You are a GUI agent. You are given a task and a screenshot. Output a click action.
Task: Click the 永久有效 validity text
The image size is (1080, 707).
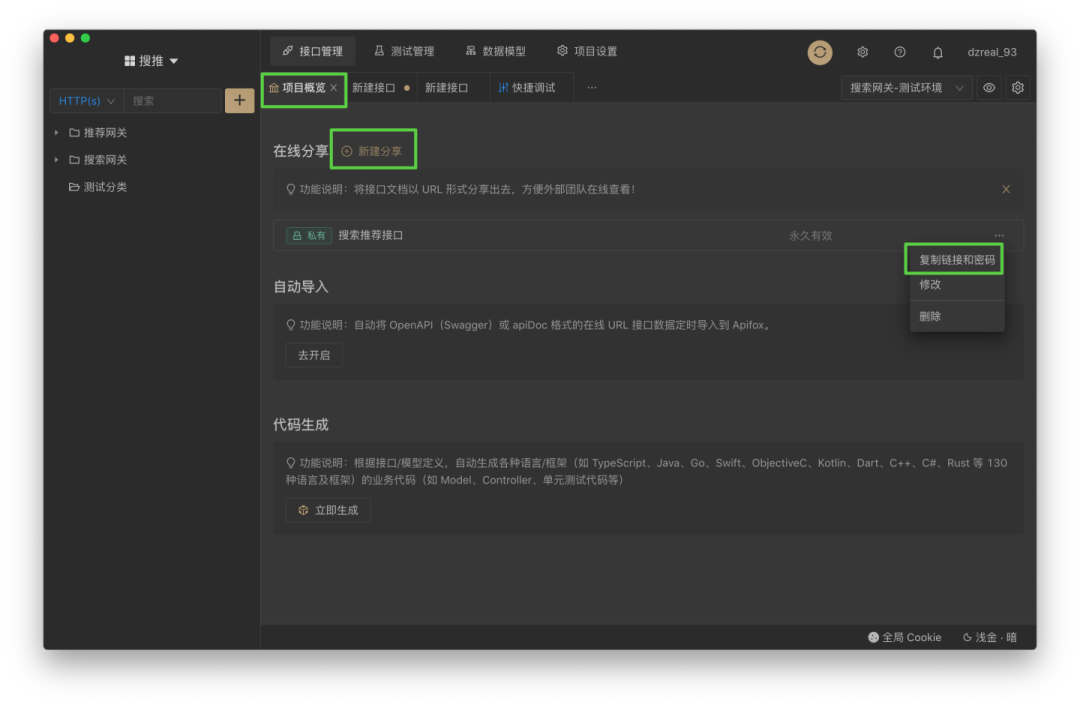click(810, 236)
